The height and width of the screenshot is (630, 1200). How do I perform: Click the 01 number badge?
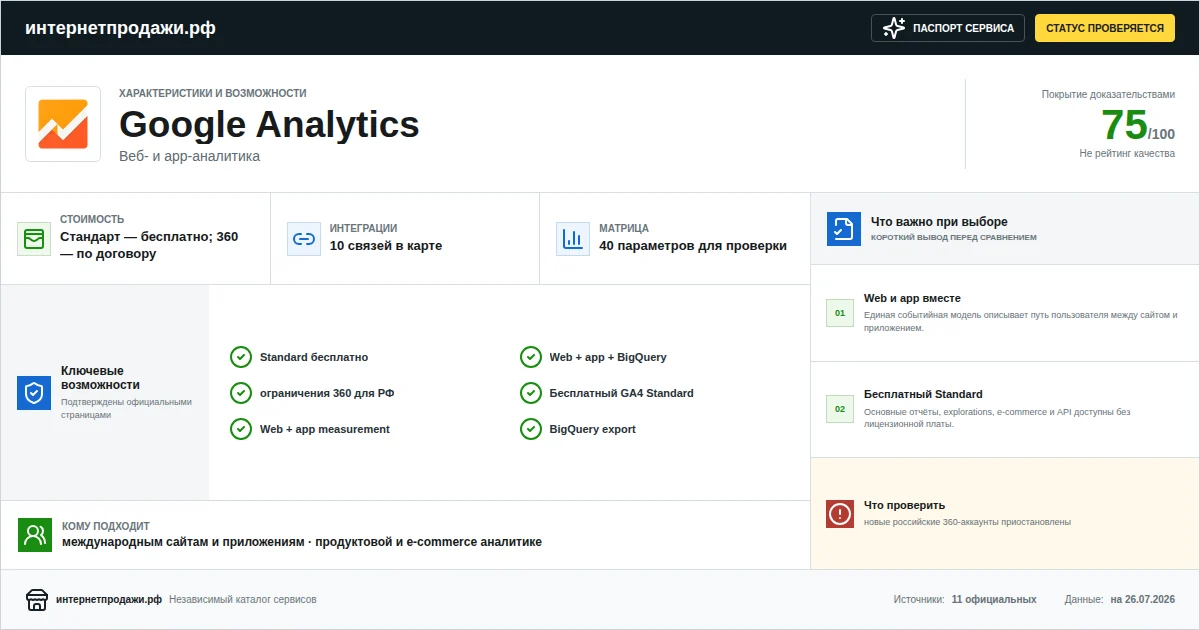coord(840,313)
